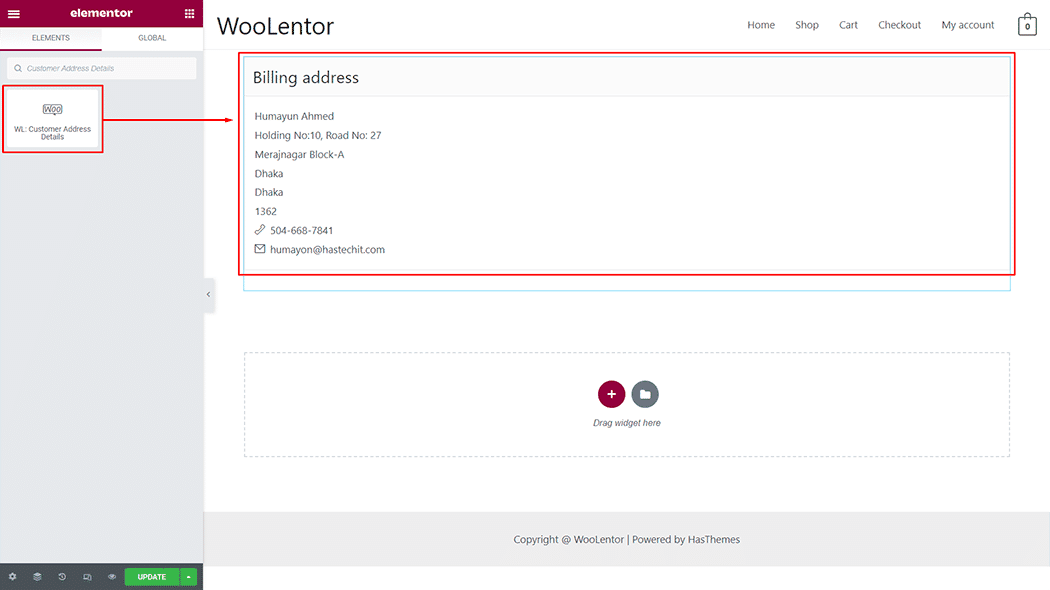Click the widget search field
This screenshot has width=1050, height=590.
tap(102, 68)
